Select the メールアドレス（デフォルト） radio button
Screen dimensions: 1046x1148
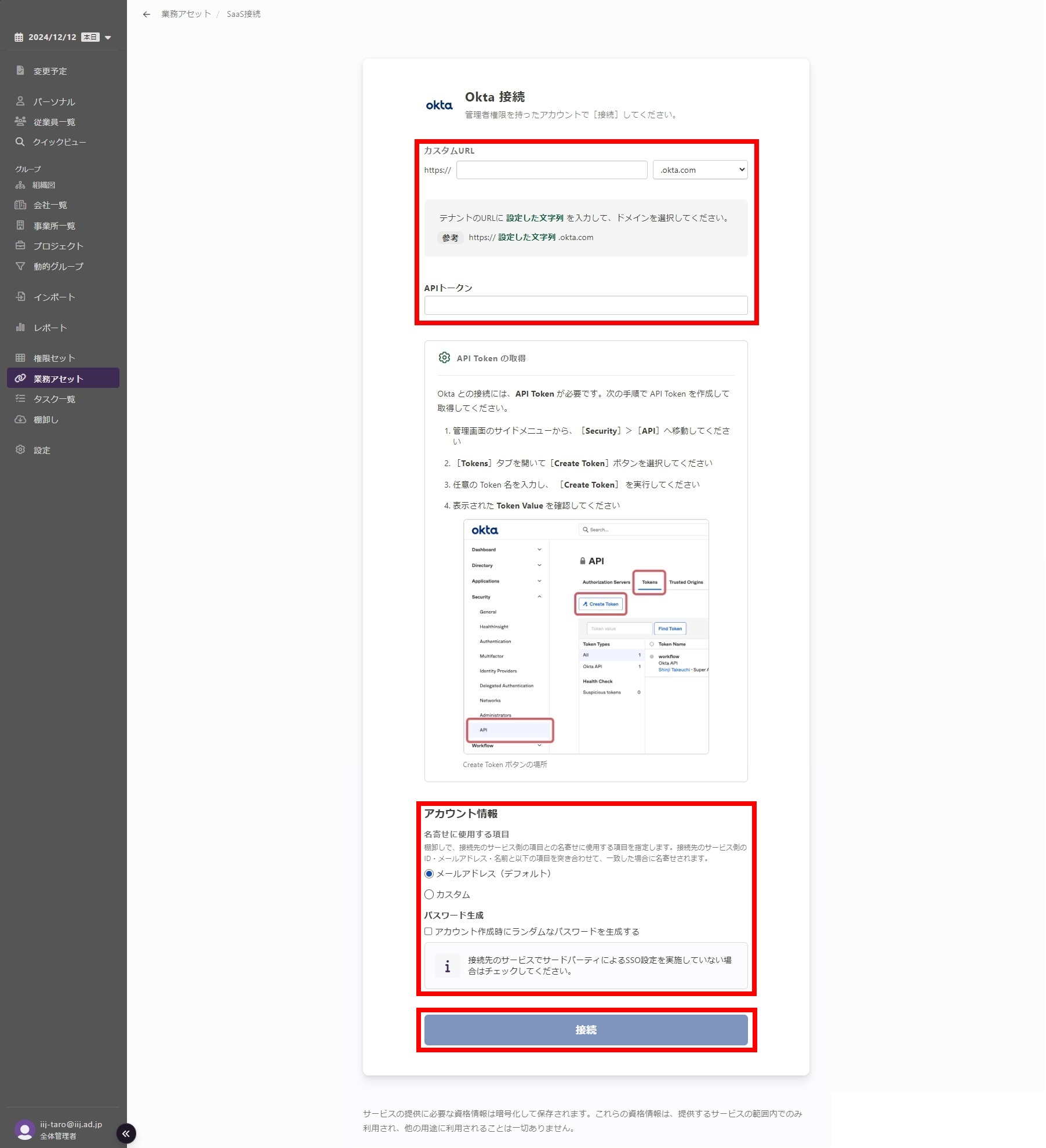click(x=429, y=874)
